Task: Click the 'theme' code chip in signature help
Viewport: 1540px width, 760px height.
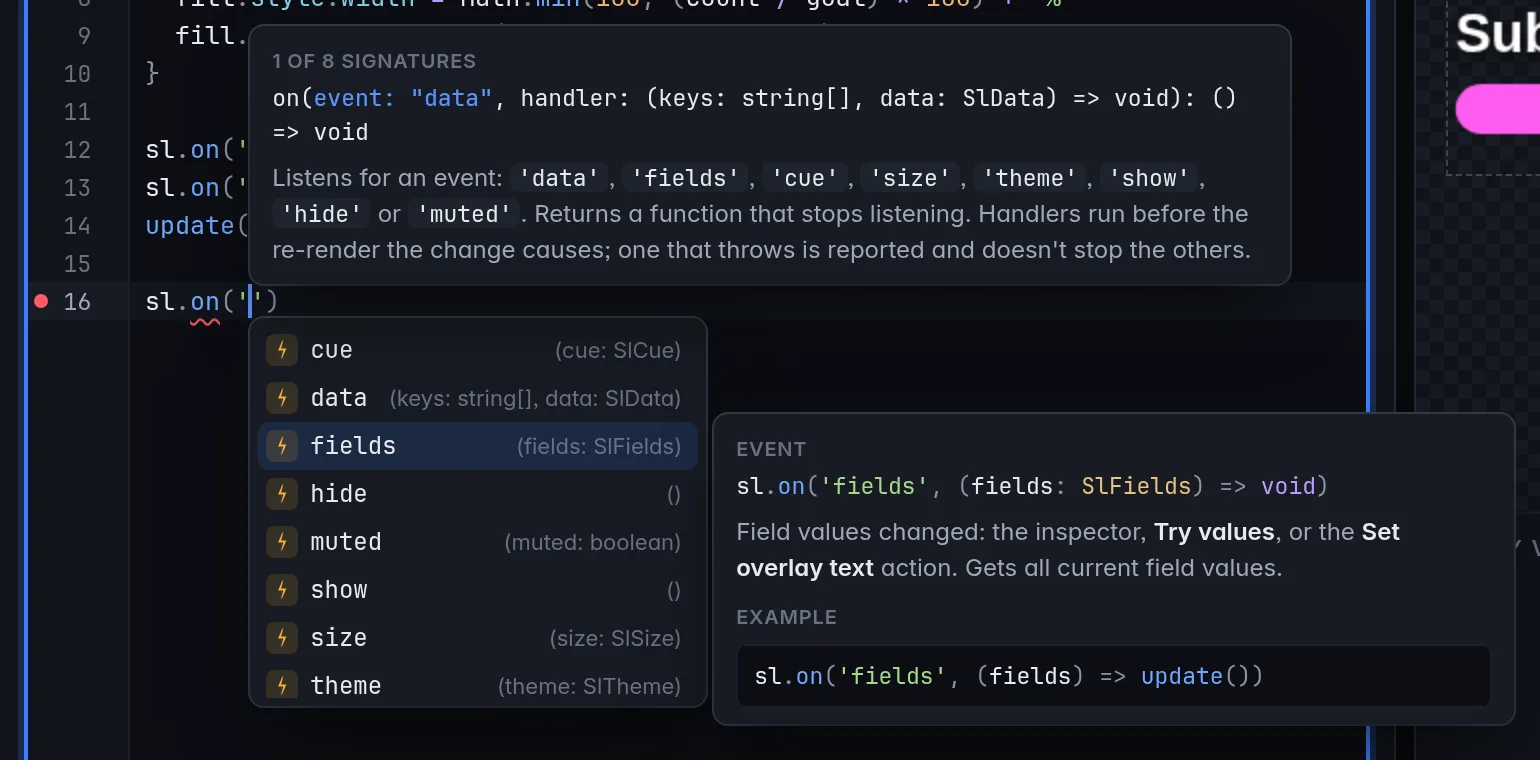Action: [1032, 178]
